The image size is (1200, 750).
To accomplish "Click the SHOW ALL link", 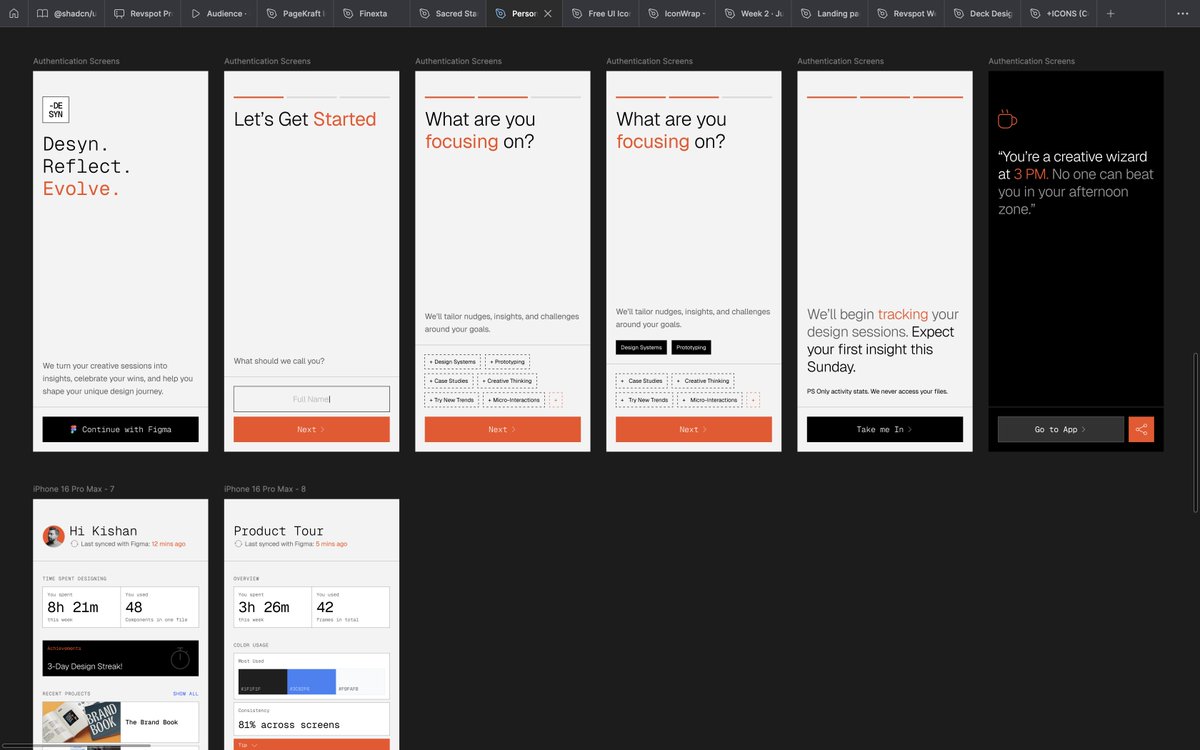I will tap(185, 693).
